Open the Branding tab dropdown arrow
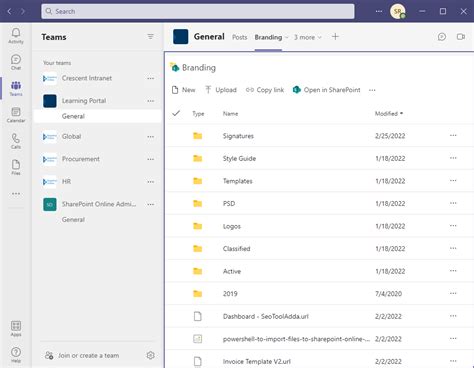 click(x=286, y=37)
